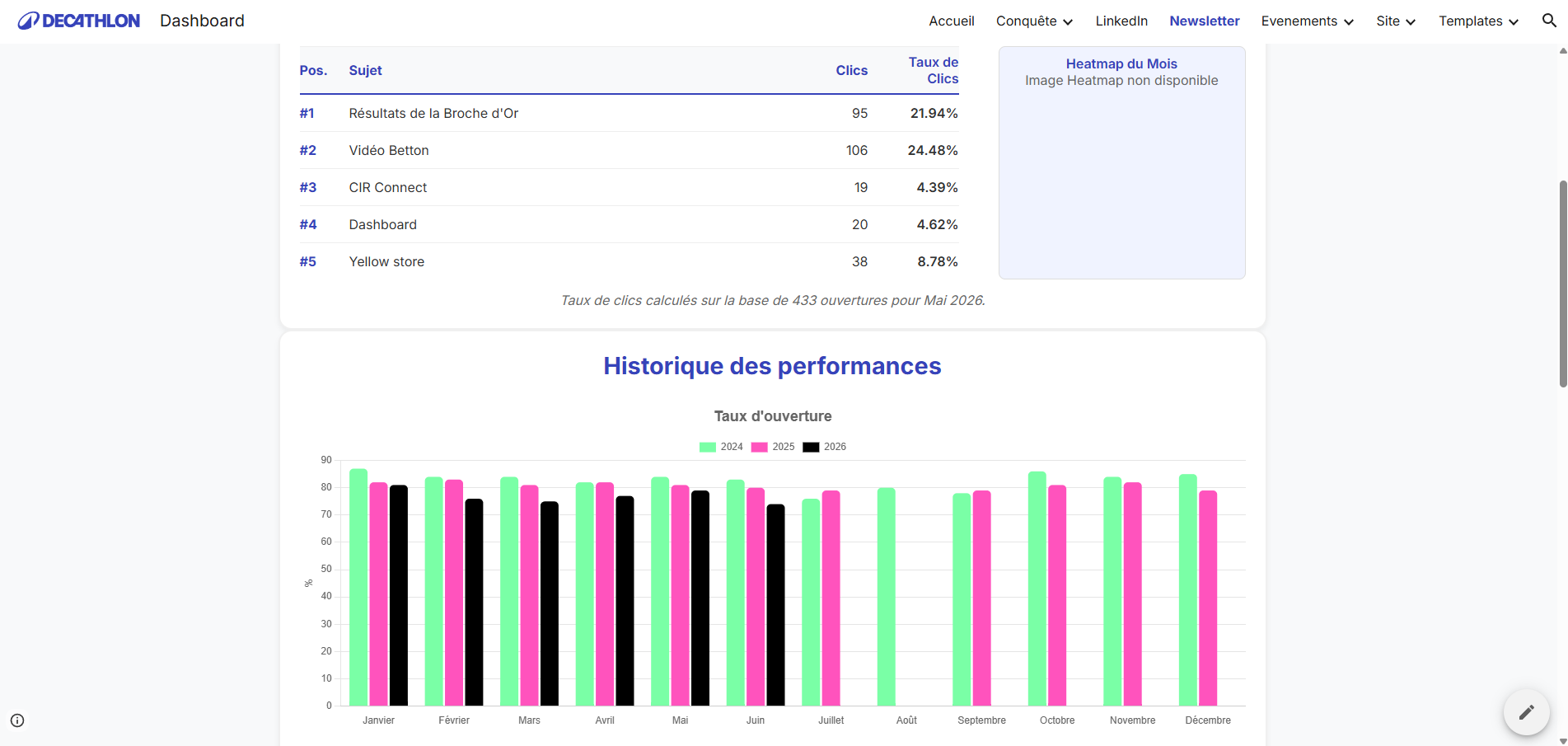The height and width of the screenshot is (746, 1568).
Task: Click the Decathlon logo
Action: 79,21
